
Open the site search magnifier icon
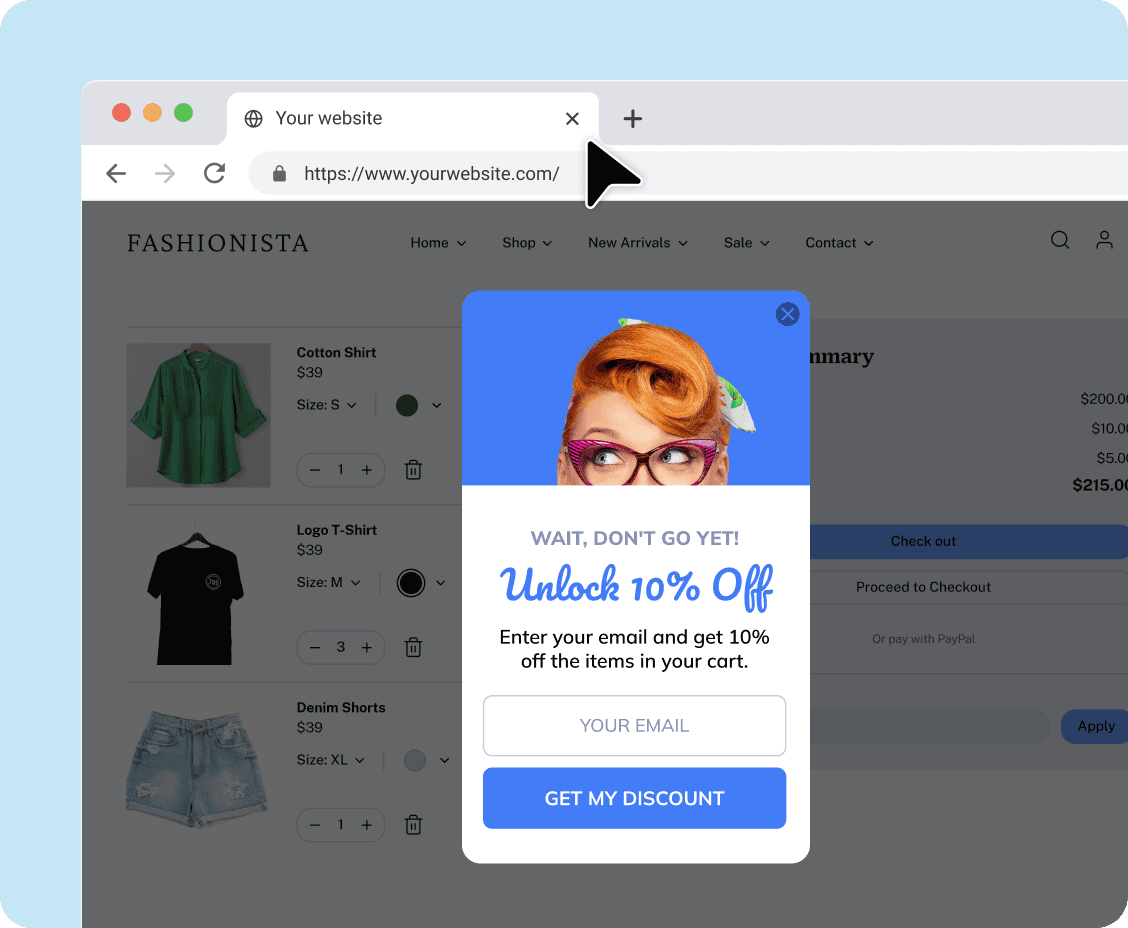1060,240
